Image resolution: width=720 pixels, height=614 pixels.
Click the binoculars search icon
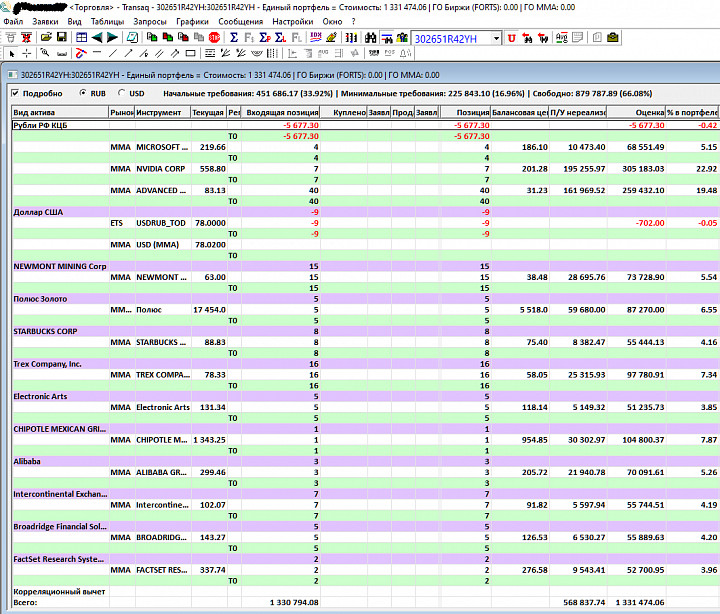click(x=371, y=38)
